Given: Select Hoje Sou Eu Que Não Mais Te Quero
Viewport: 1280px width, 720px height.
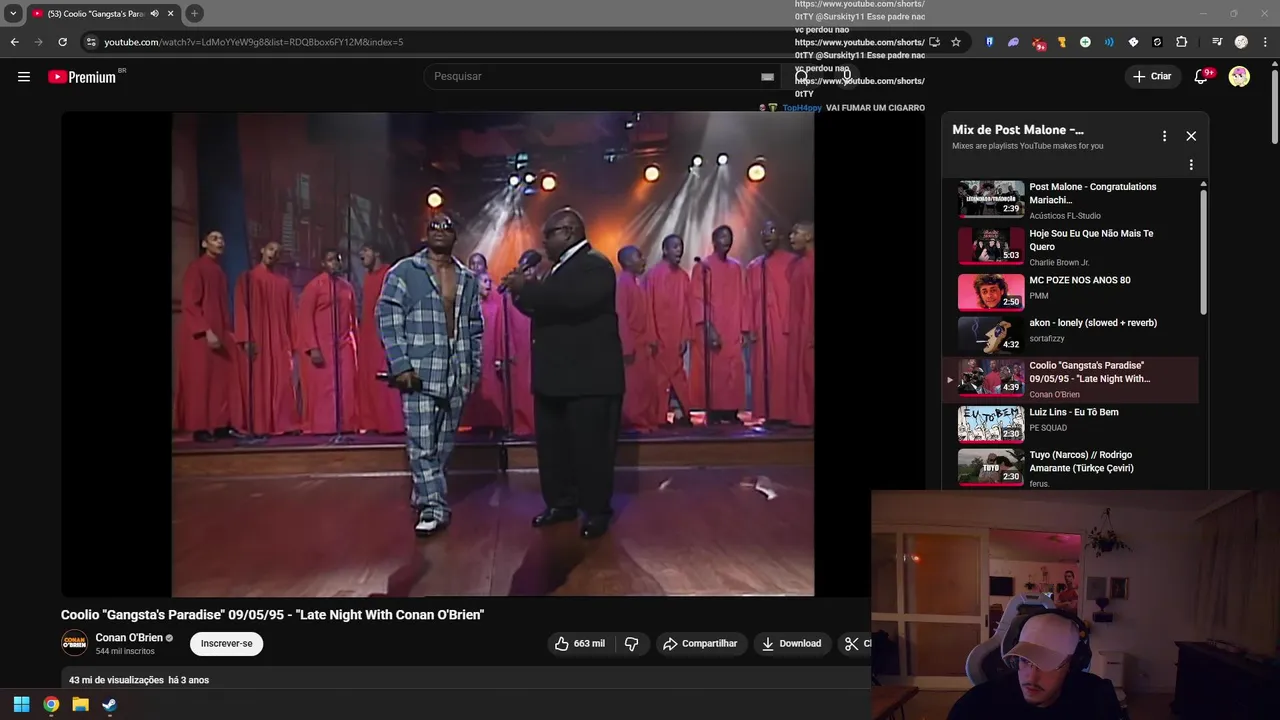Looking at the screenshot, I should pyautogui.click(x=1091, y=240).
